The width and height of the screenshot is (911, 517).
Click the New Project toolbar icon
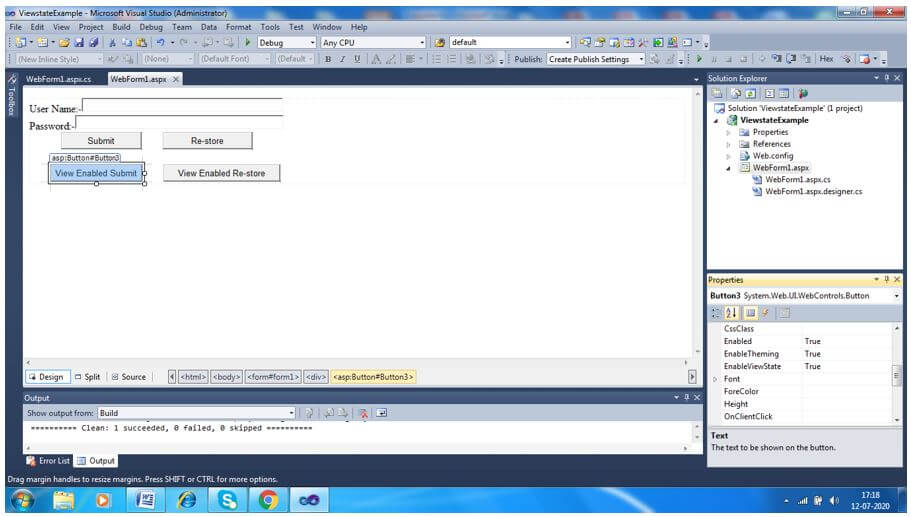(21, 42)
